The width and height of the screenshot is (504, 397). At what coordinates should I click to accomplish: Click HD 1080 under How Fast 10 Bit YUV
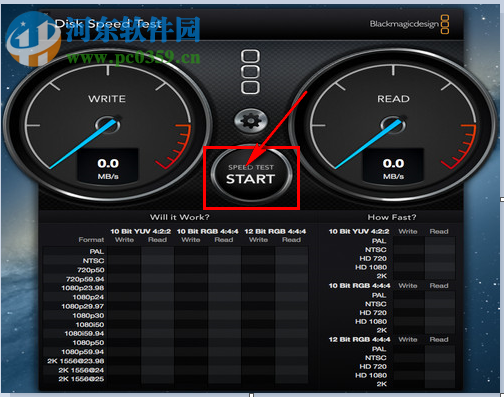pos(371,267)
